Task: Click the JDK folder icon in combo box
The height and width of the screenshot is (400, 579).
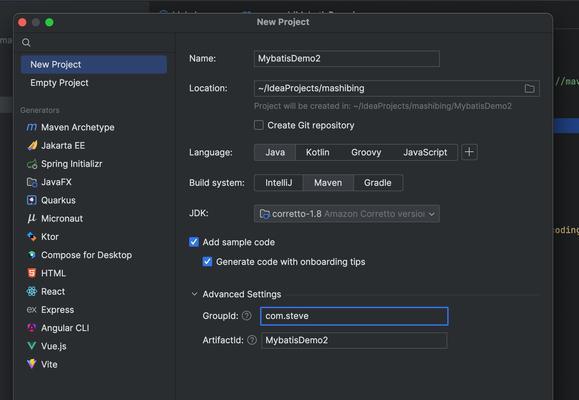Action: click(264, 214)
